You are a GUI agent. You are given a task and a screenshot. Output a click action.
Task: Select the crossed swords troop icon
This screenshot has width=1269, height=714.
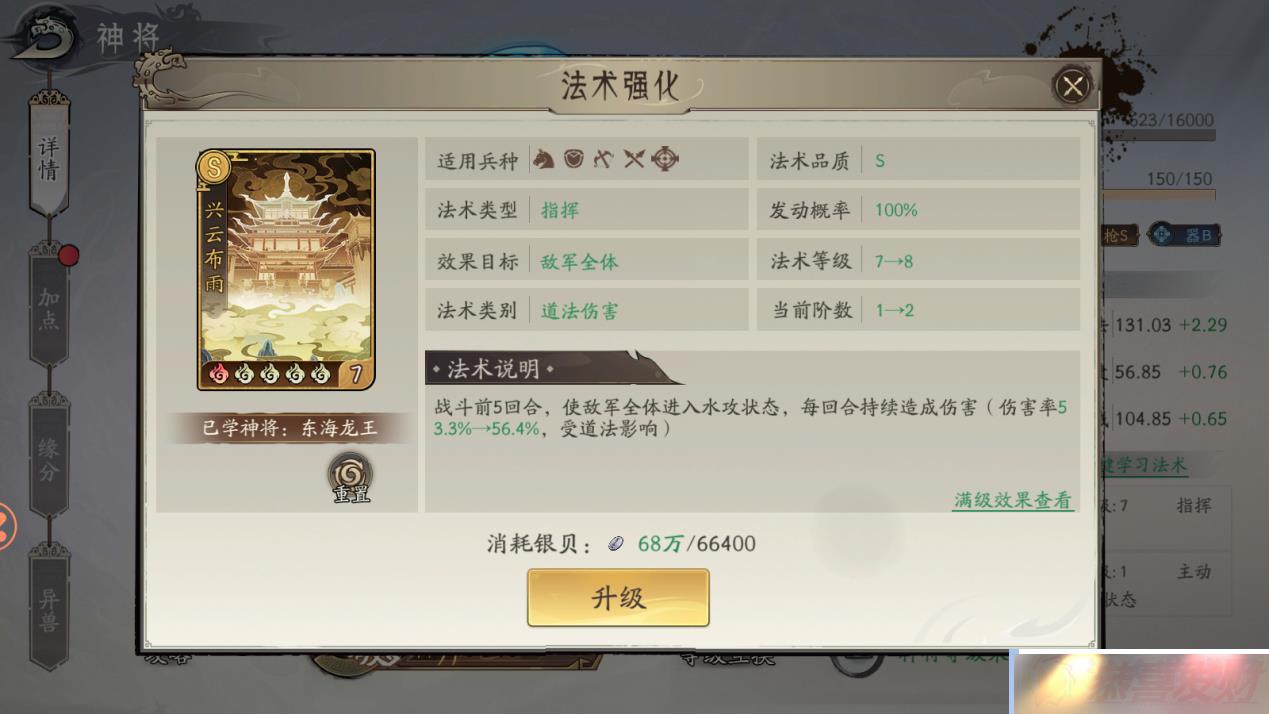point(634,159)
